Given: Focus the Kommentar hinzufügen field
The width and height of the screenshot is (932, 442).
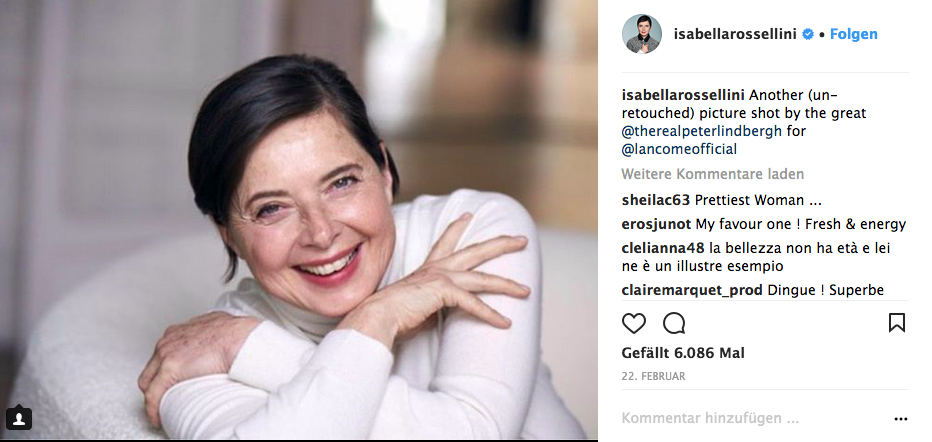Looking at the screenshot, I should [740, 418].
